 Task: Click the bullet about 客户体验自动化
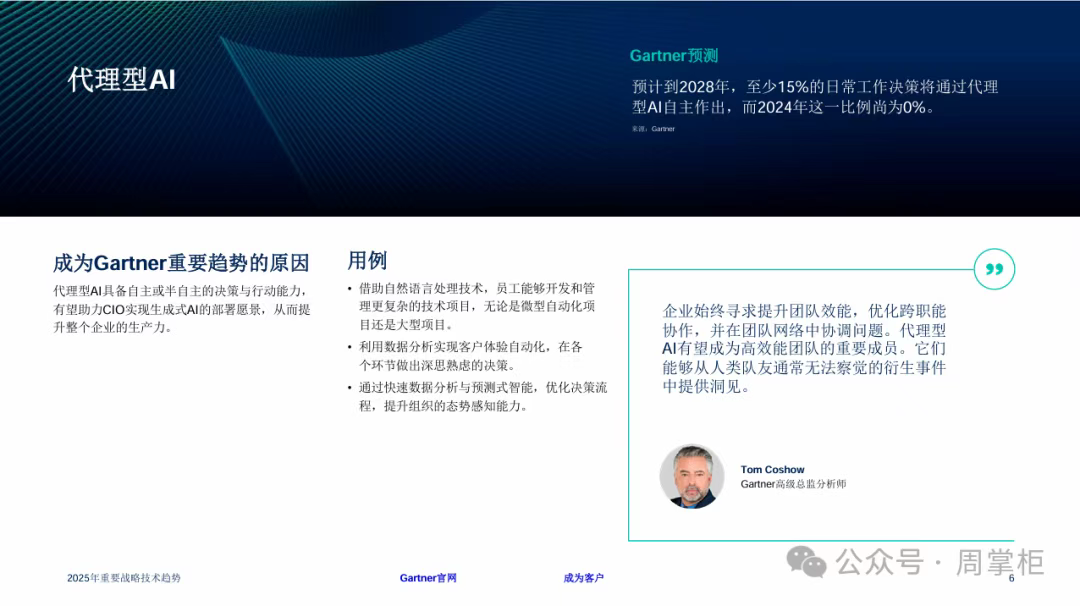[x=470, y=356]
